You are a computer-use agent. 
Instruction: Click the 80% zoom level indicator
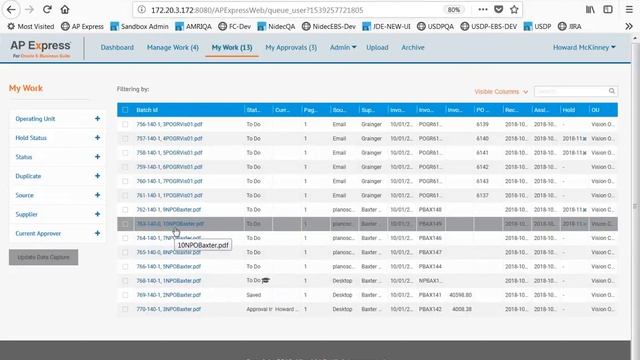click(x=453, y=10)
